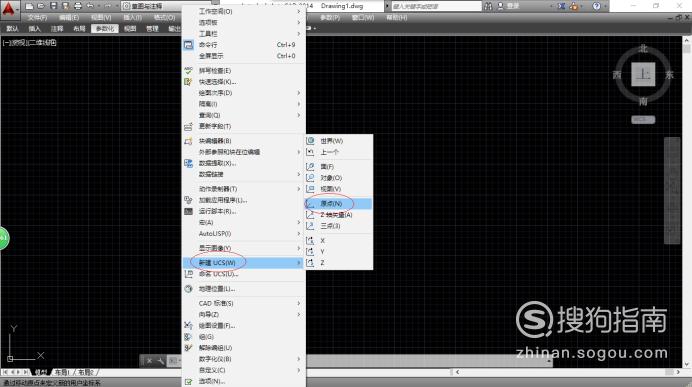Viewport: 692px width, 387px height.
Task: Select Z axis rotation in the UCS submenu
Action: (x=339, y=263)
